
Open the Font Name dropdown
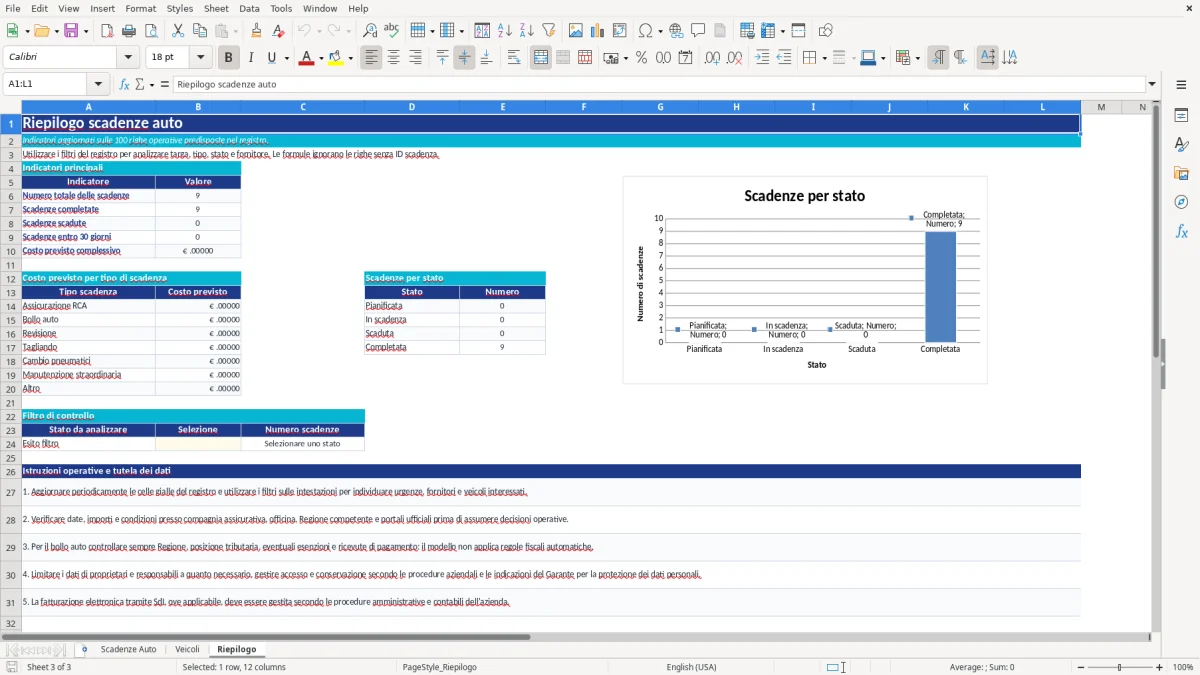coord(128,58)
